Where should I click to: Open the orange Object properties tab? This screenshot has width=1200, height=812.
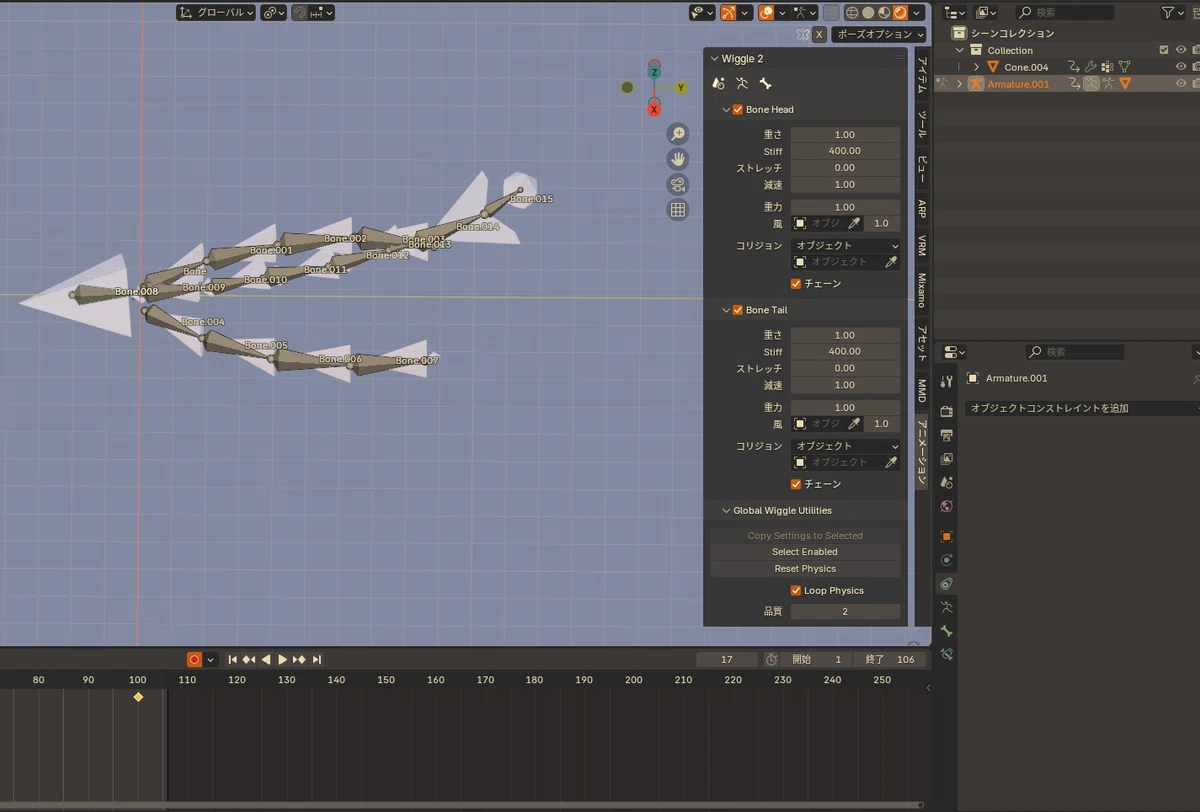(x=947, y=536)
